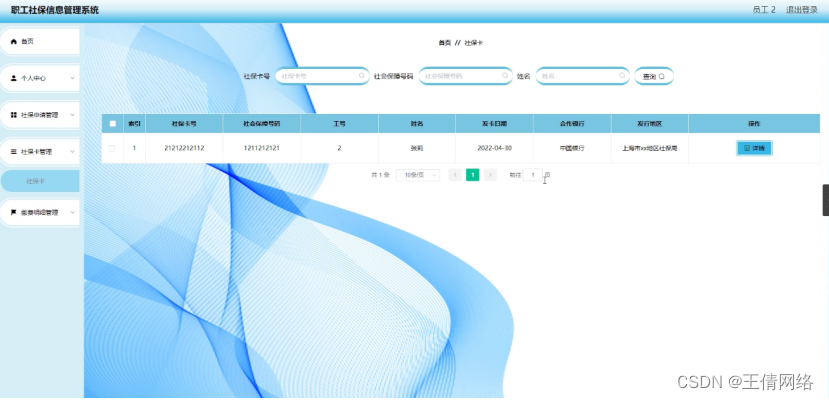
Task: Click the 发卡日期 column header
Action: coord(494,124)
